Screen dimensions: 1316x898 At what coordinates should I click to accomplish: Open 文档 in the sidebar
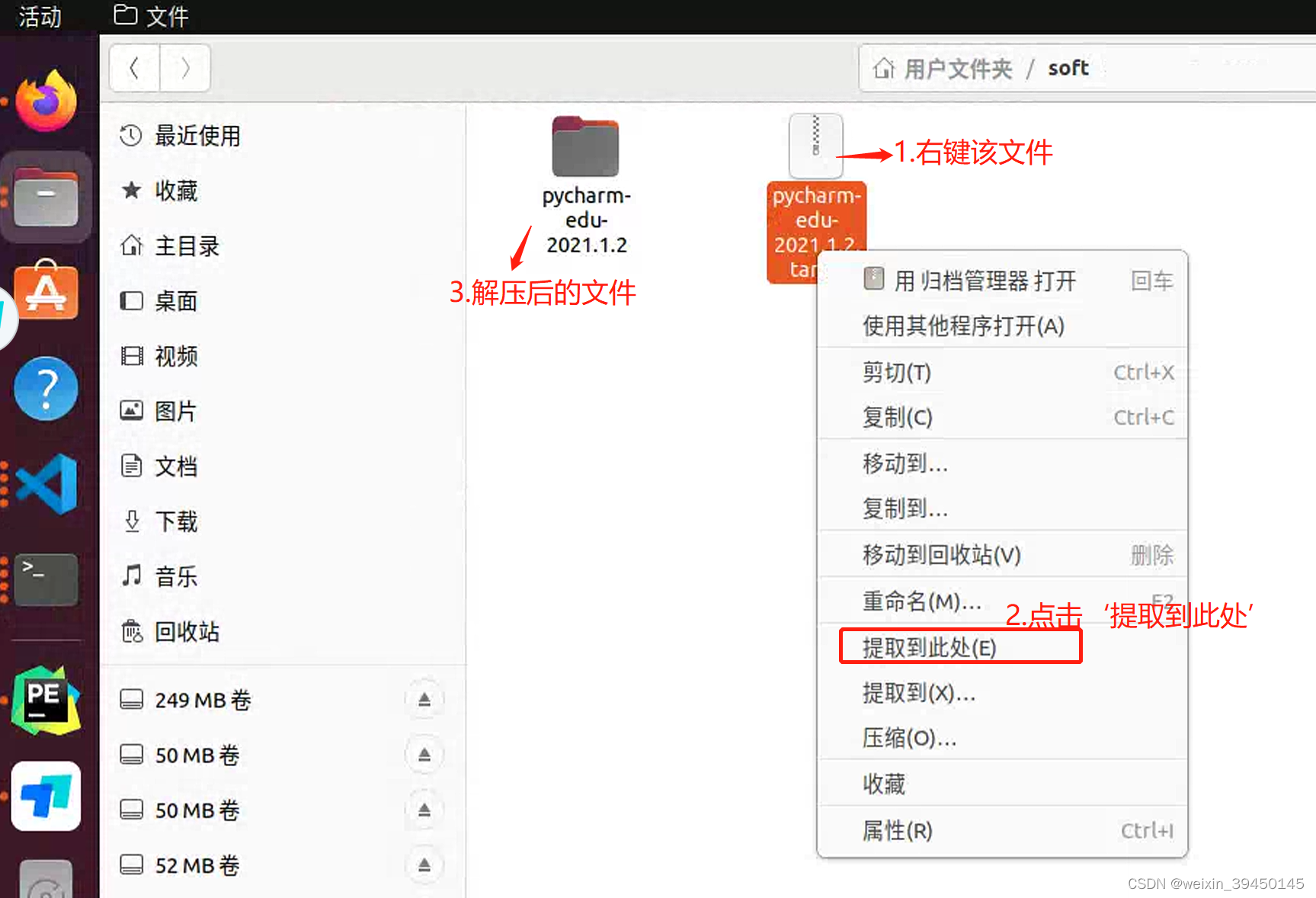tap(283, 466)
